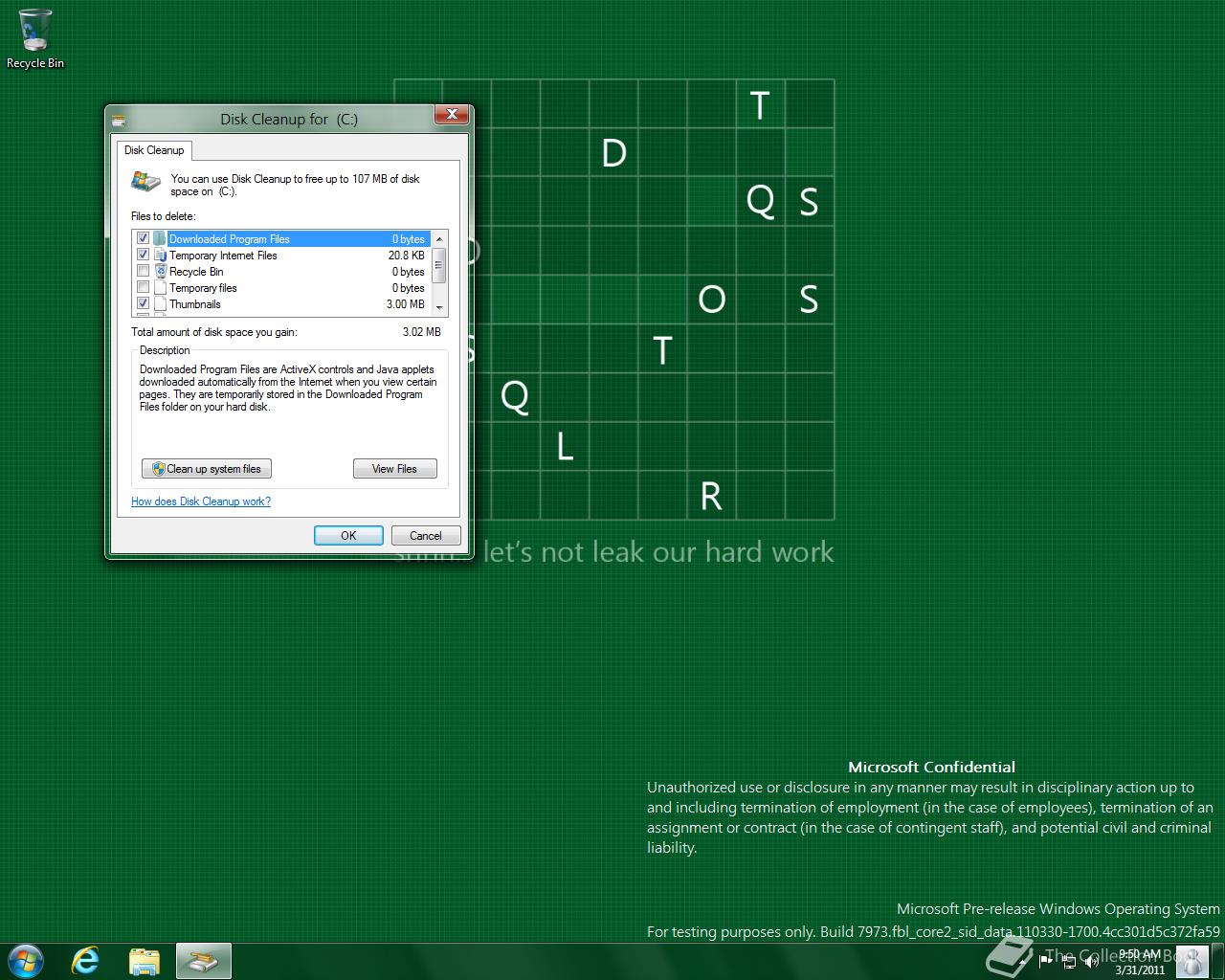
Task: Click the file list scrollbar thumb
Action: 439,265
